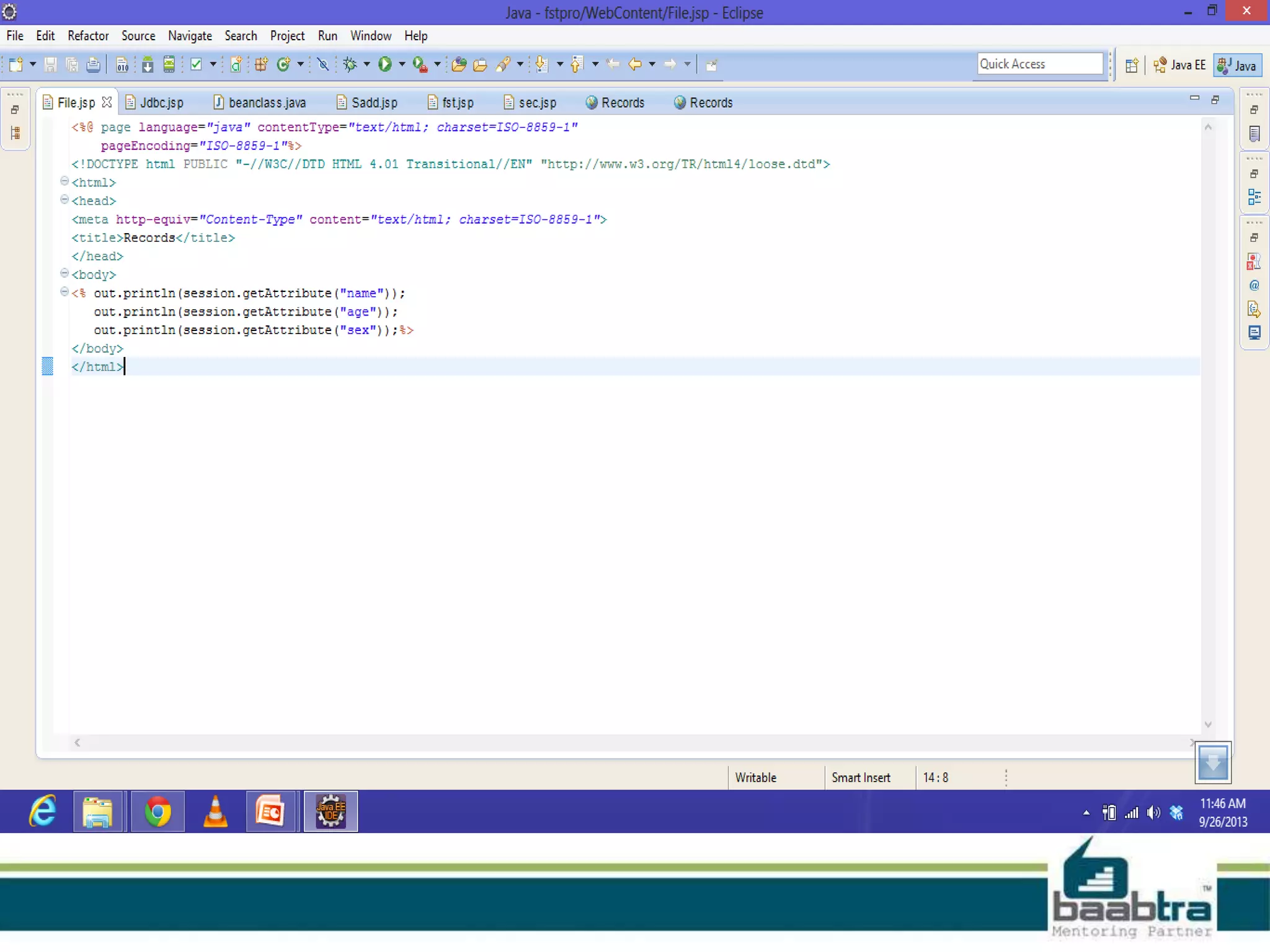This screenshot has height=952, width=1270.
Task: Click the Print toolbar icon
Action: click(93, 64)
